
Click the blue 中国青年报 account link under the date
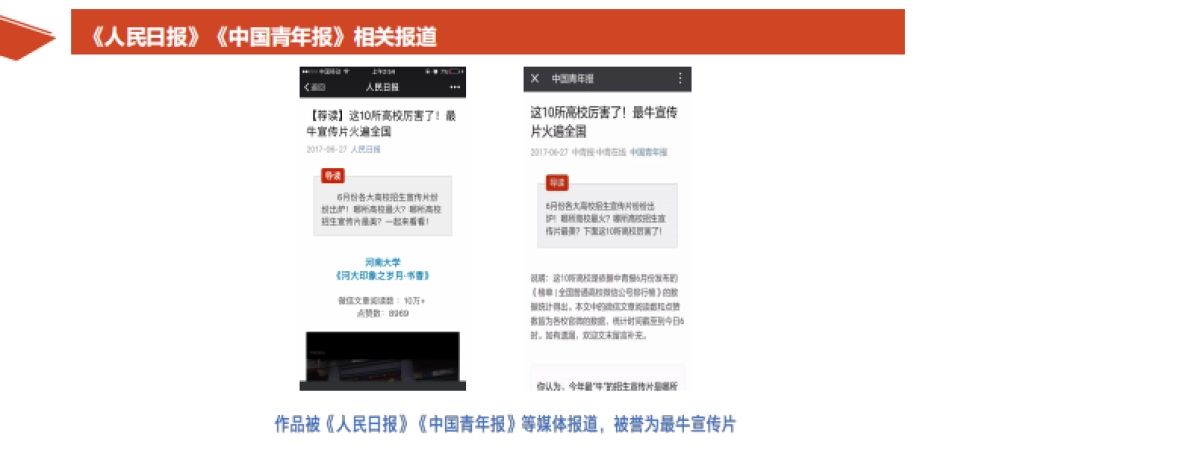pyautogui.click(x=648, y=152)
